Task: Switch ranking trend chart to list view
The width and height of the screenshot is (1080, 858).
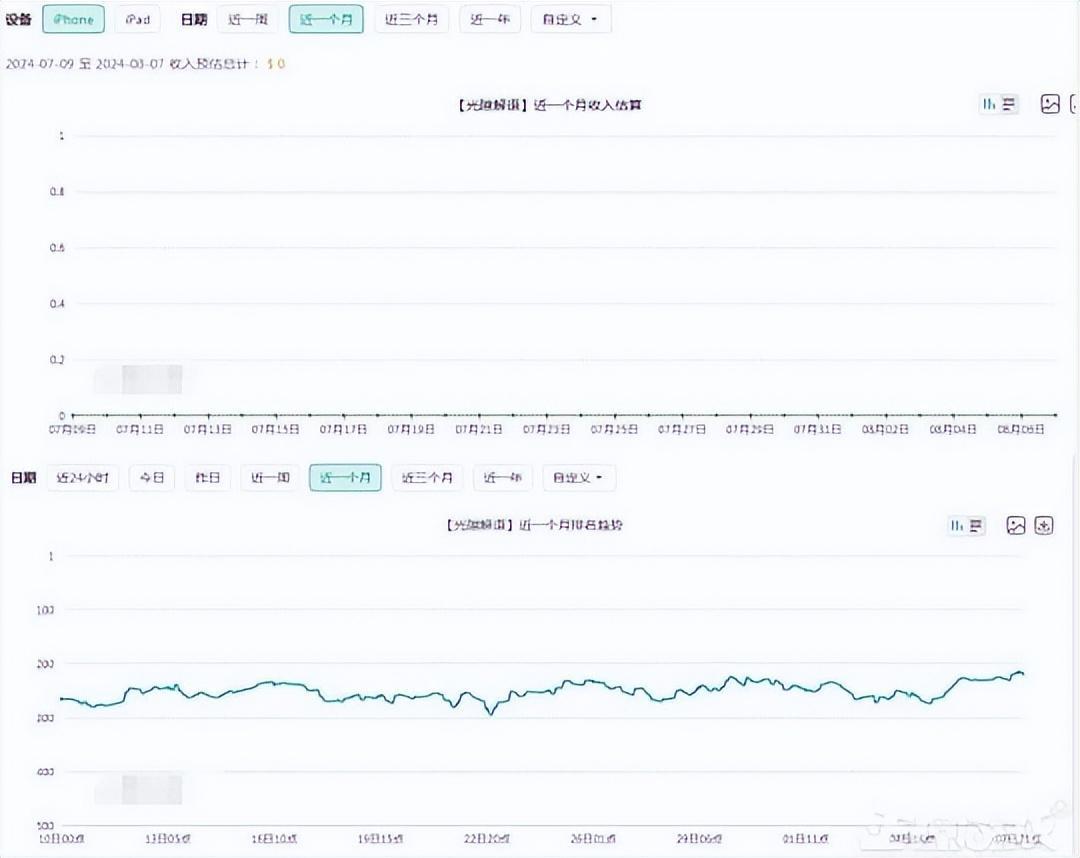Action: pos(976,526)
